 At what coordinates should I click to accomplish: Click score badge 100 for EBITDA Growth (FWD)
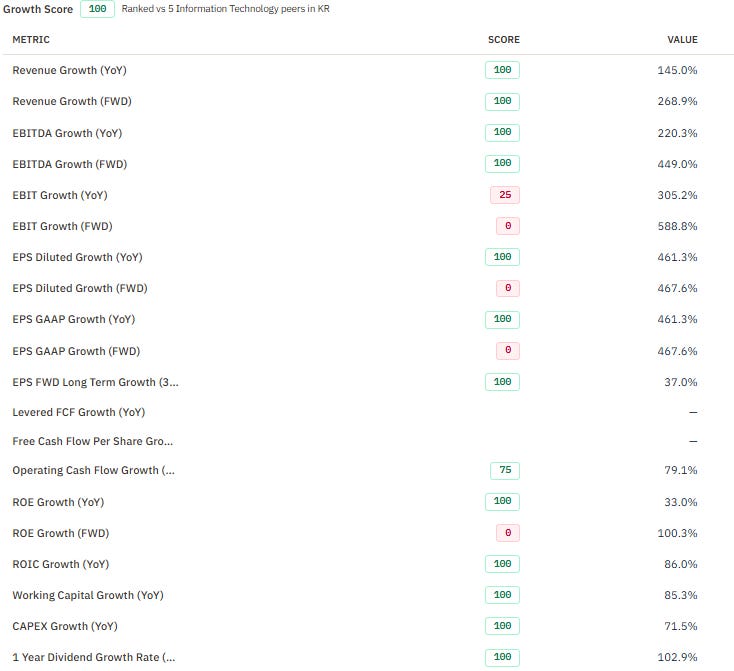point(502,163)
